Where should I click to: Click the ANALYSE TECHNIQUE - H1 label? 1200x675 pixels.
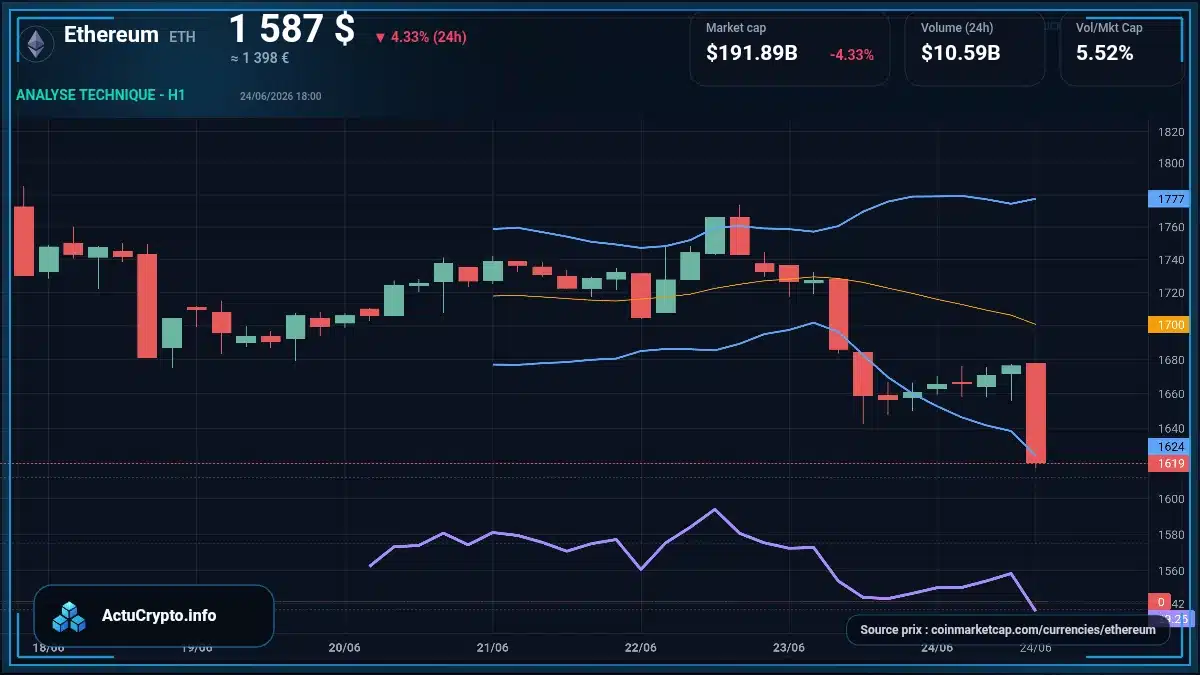coord(101,95)
